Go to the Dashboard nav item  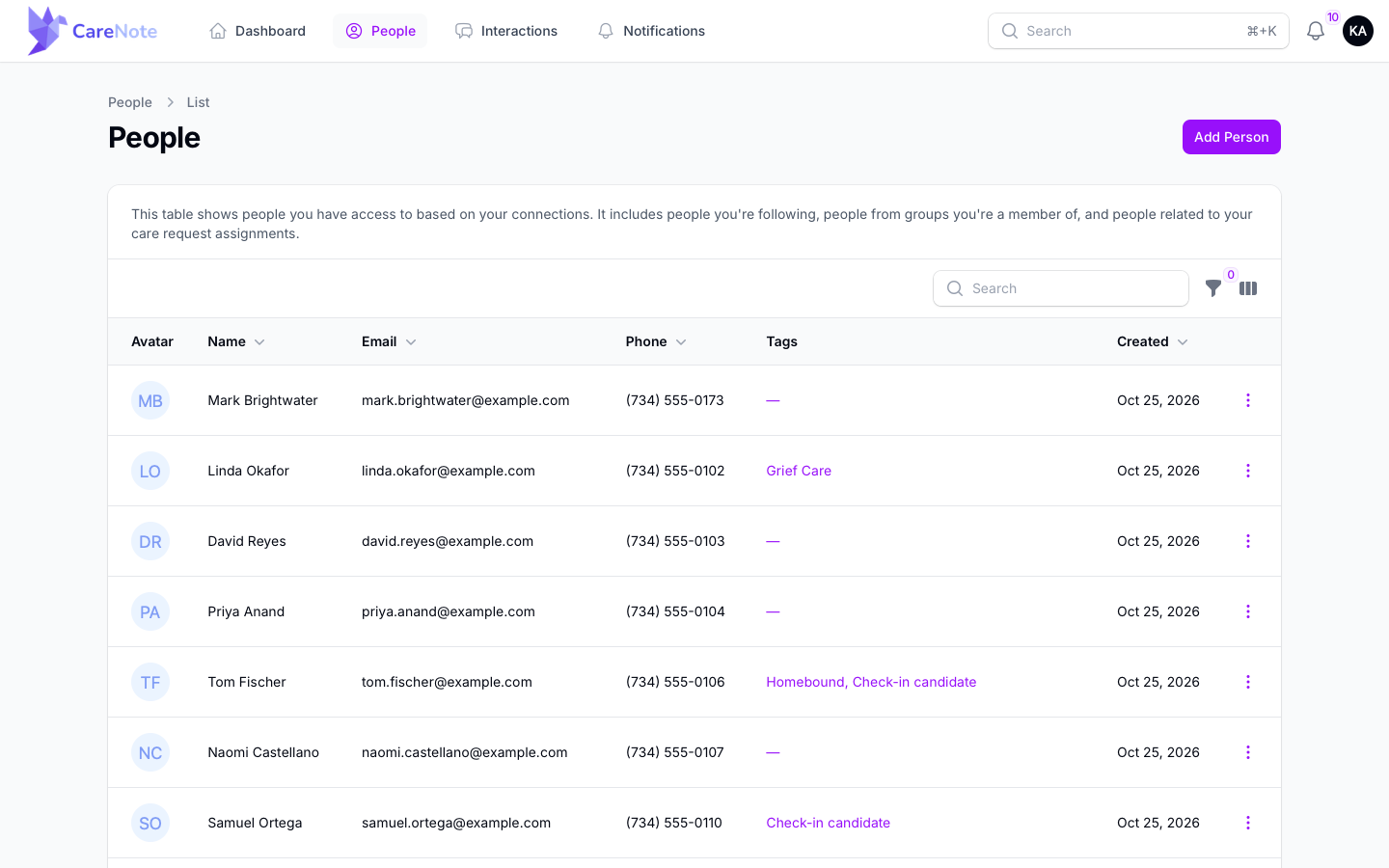pyautogui.click(x=258, y=31)
